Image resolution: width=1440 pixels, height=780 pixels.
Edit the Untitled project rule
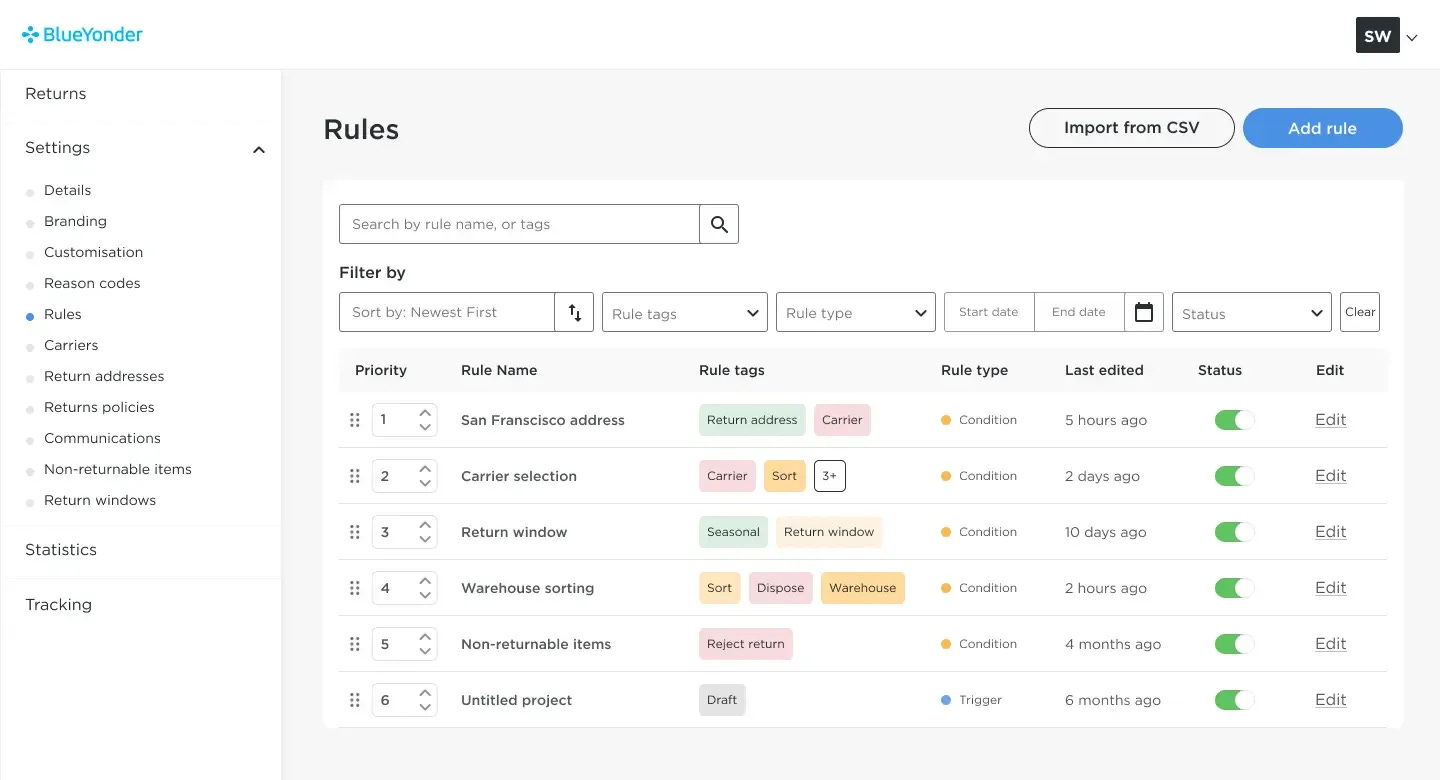coord(1331,700)
